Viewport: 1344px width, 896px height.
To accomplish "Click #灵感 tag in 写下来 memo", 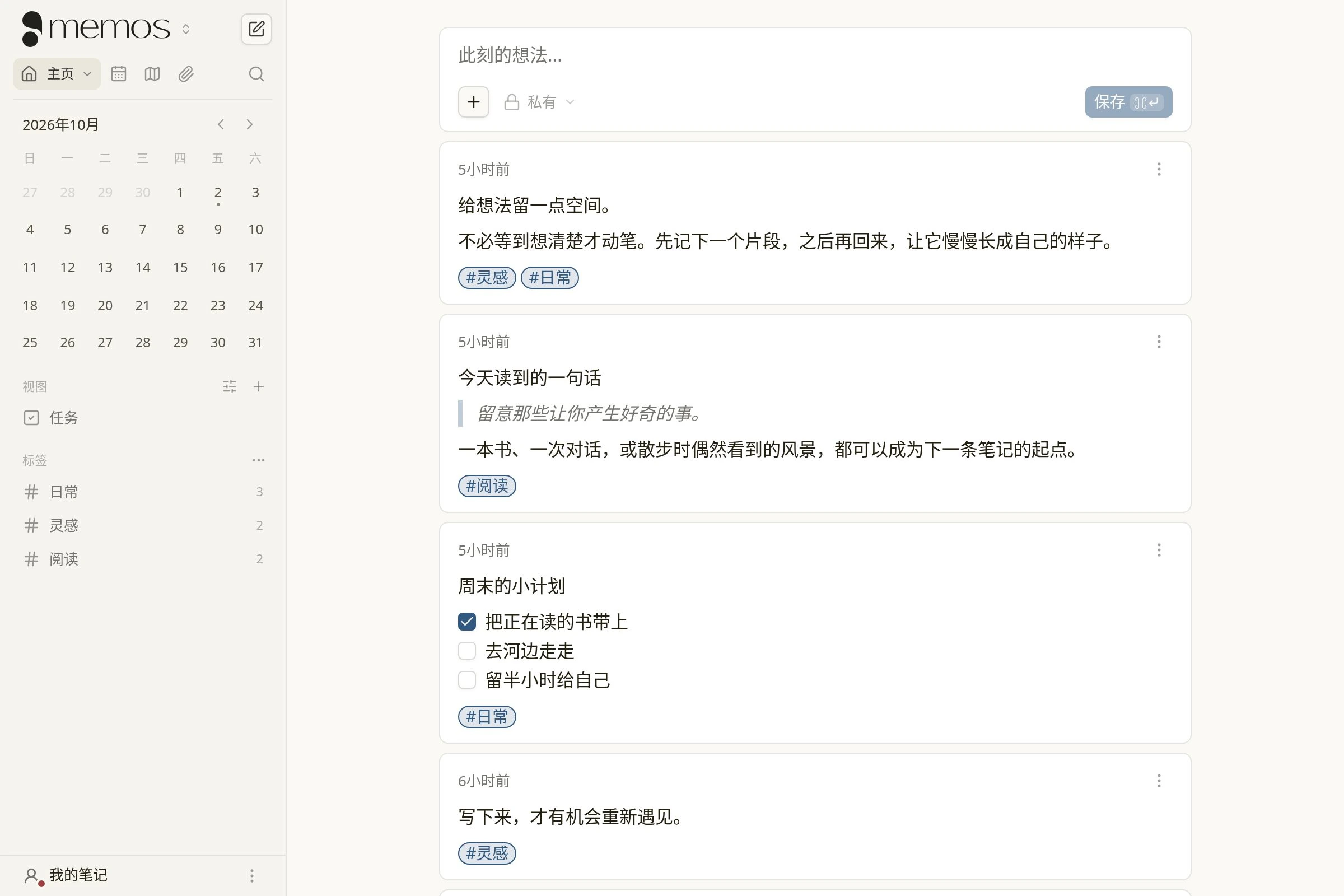I will 487,853.
